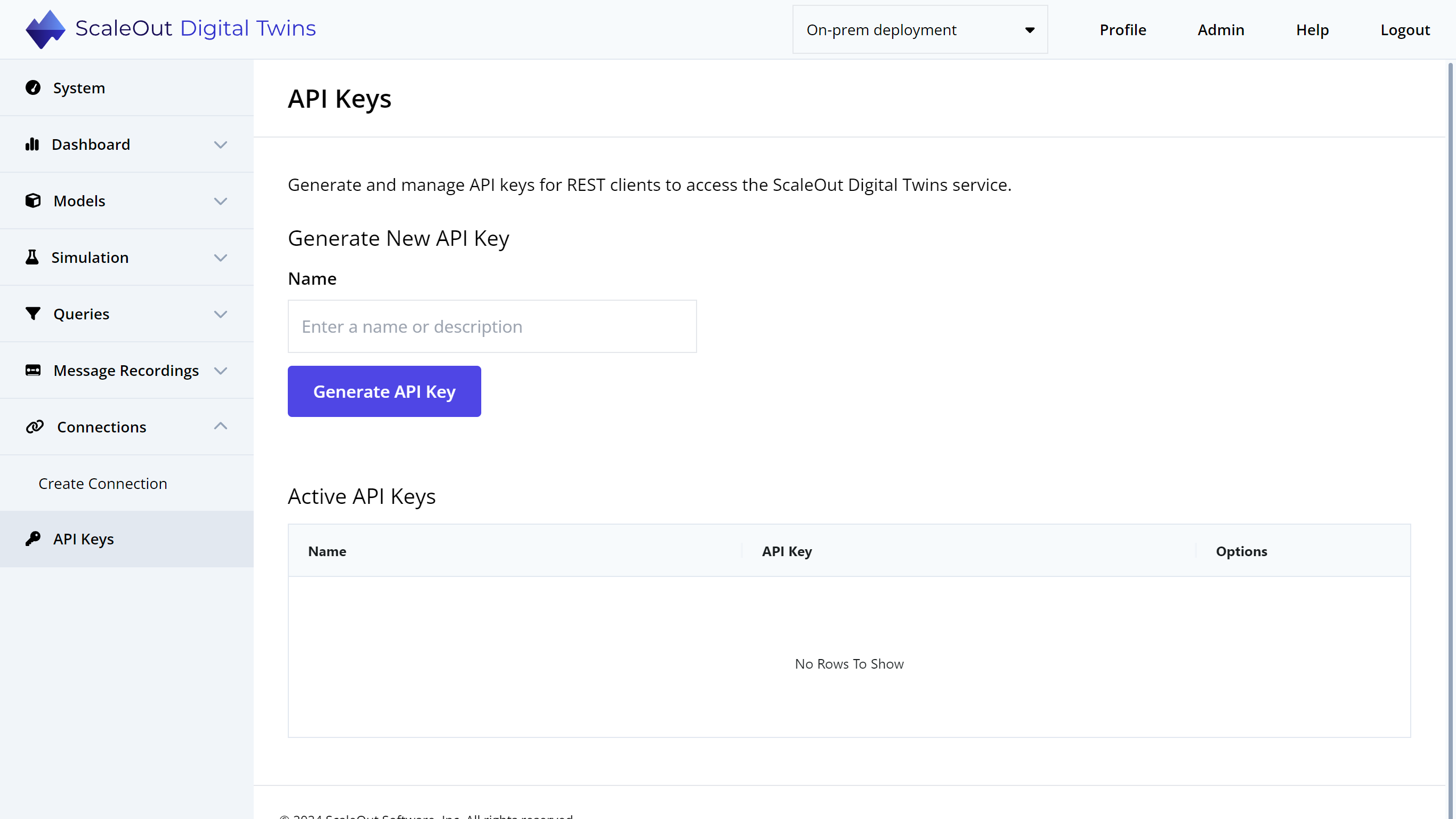Click the Generate API Key button
The width and height of the screenshot is (1456, 819).
click(x=384, y=391)
